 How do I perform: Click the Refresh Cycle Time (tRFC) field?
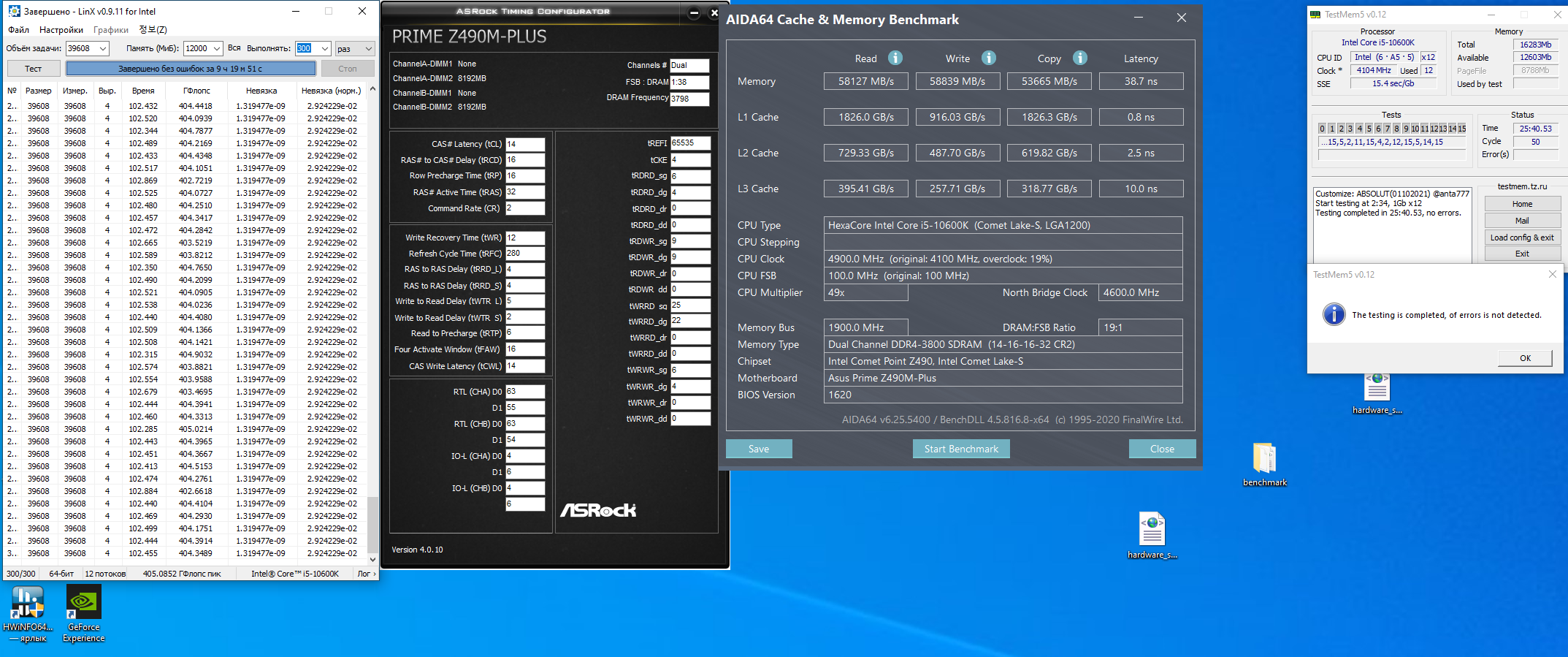click(525, 254)
